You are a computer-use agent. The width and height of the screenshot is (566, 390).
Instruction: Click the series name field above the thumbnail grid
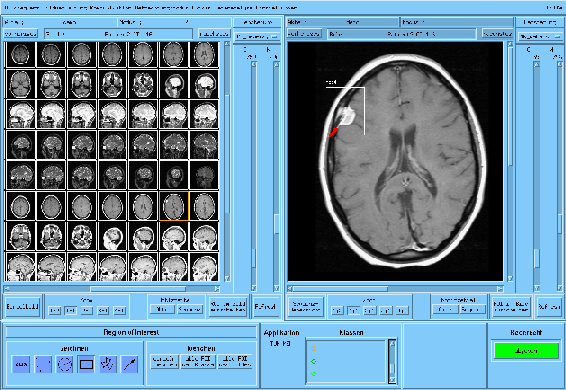pyautogui.click(x=118, y=34)
